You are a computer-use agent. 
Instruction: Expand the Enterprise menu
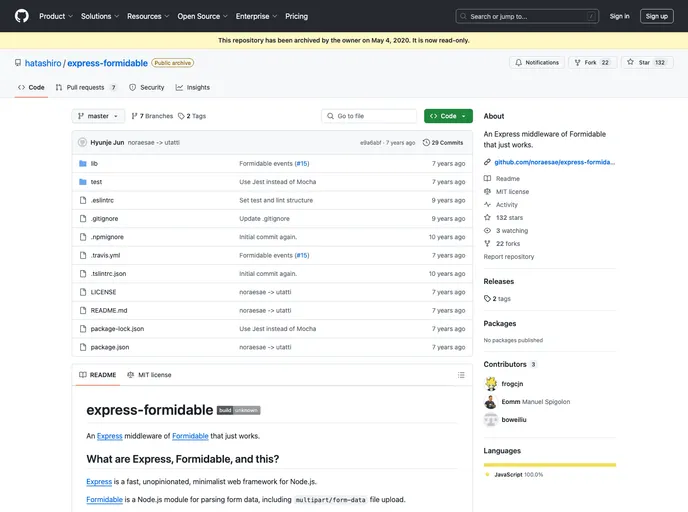pyautogui.click(x=256, y=16)
